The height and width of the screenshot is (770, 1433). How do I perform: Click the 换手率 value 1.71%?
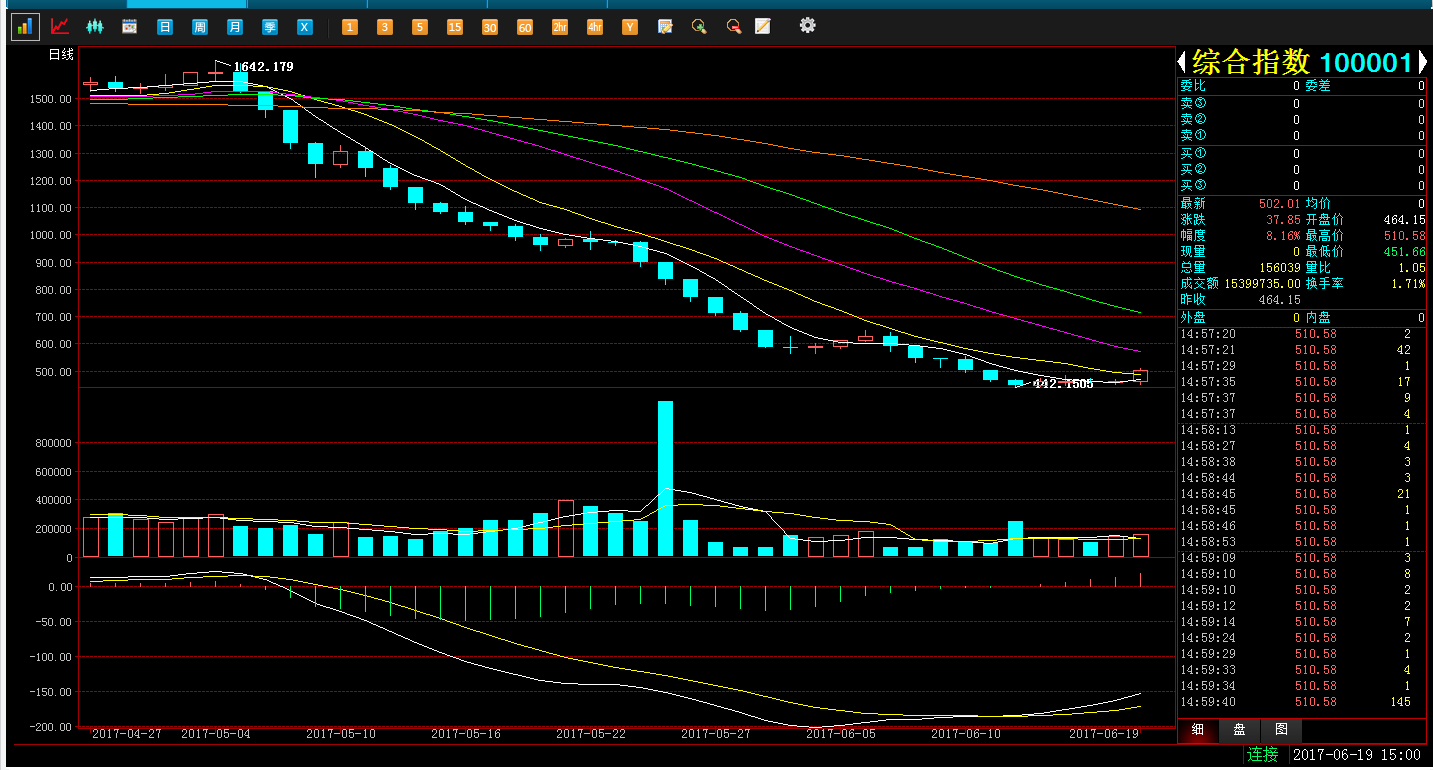pyautogui.click(x=1408, y=284)
